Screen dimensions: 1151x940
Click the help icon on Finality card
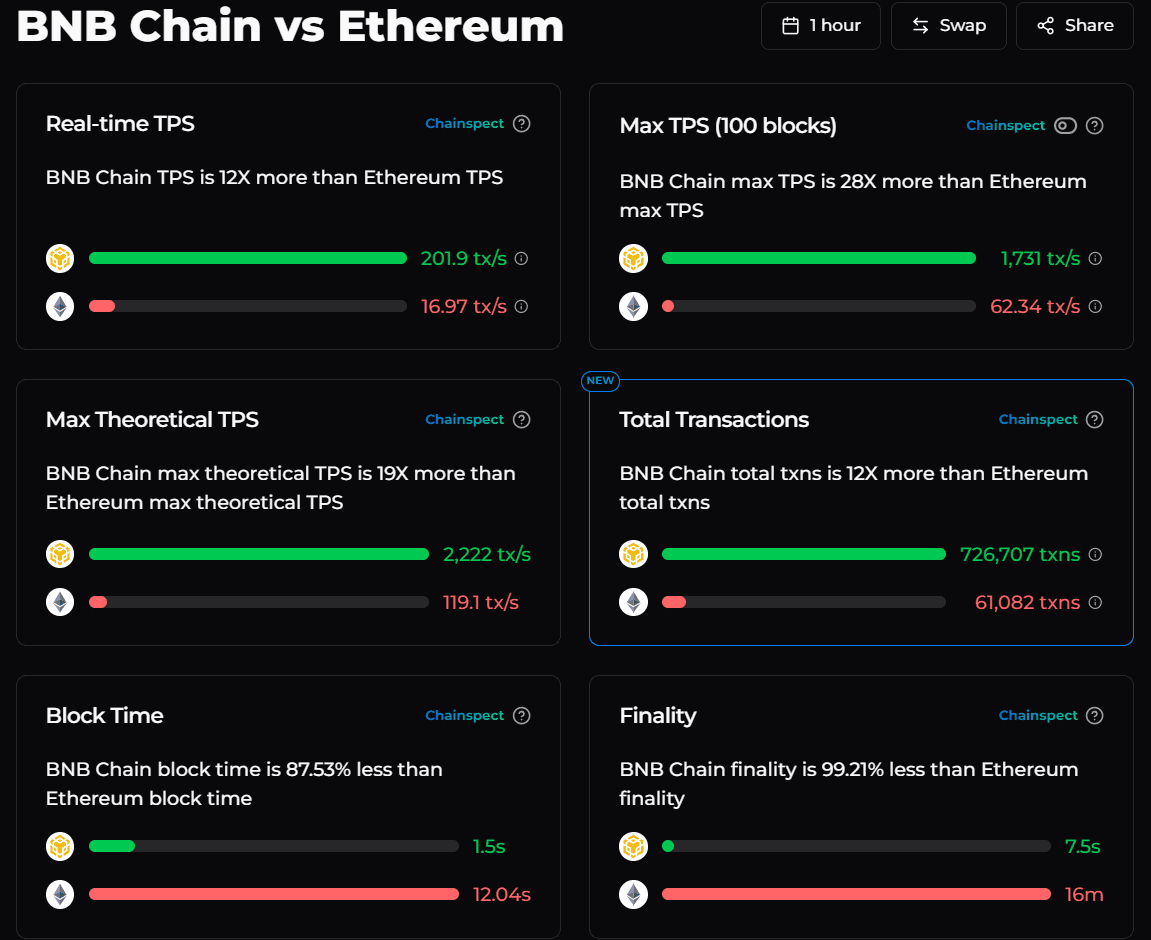pos(1095,715)
